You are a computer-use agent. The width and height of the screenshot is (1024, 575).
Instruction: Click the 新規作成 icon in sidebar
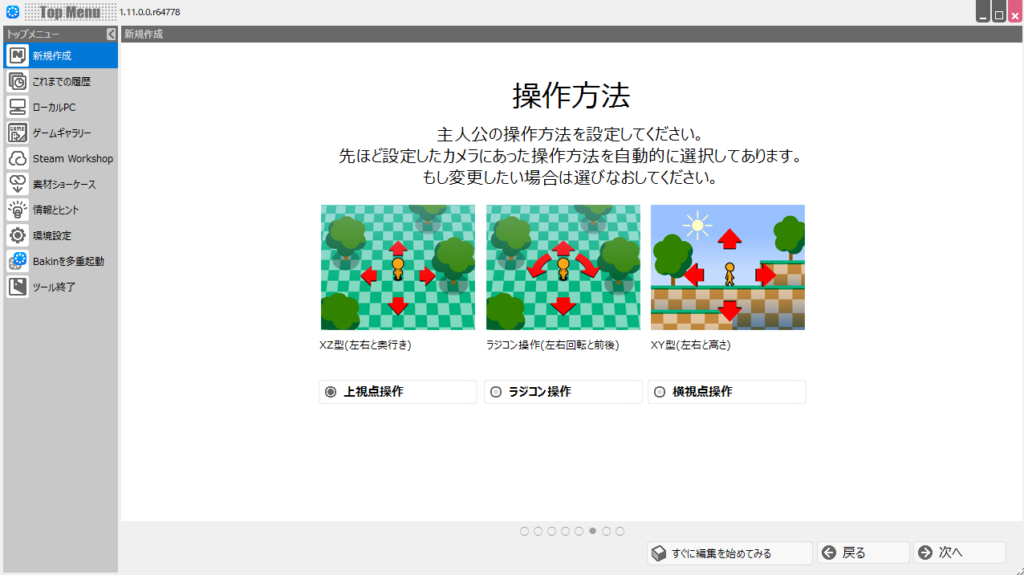tap(17, 56)
